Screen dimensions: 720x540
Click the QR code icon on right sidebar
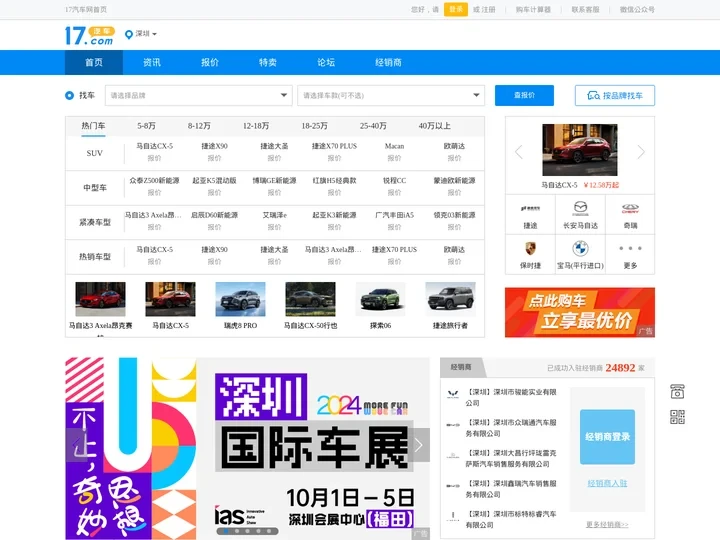tap(677, 417)
